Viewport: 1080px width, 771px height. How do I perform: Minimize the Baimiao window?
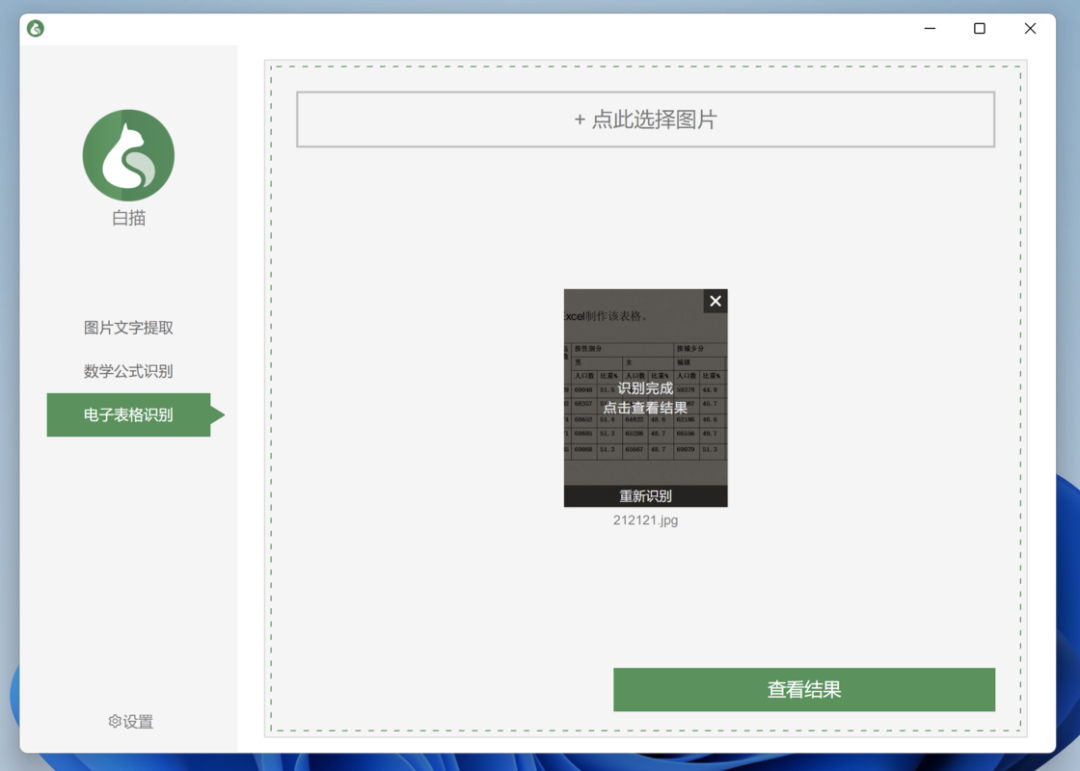tap(930, 28)
